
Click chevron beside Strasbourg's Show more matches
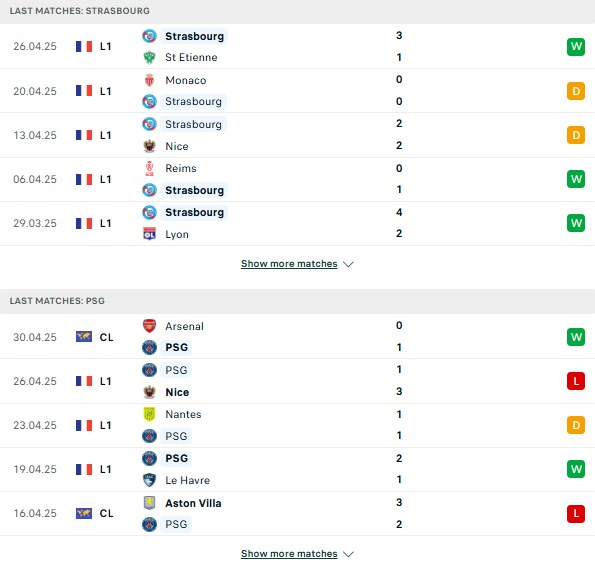(x=348, y=264)
